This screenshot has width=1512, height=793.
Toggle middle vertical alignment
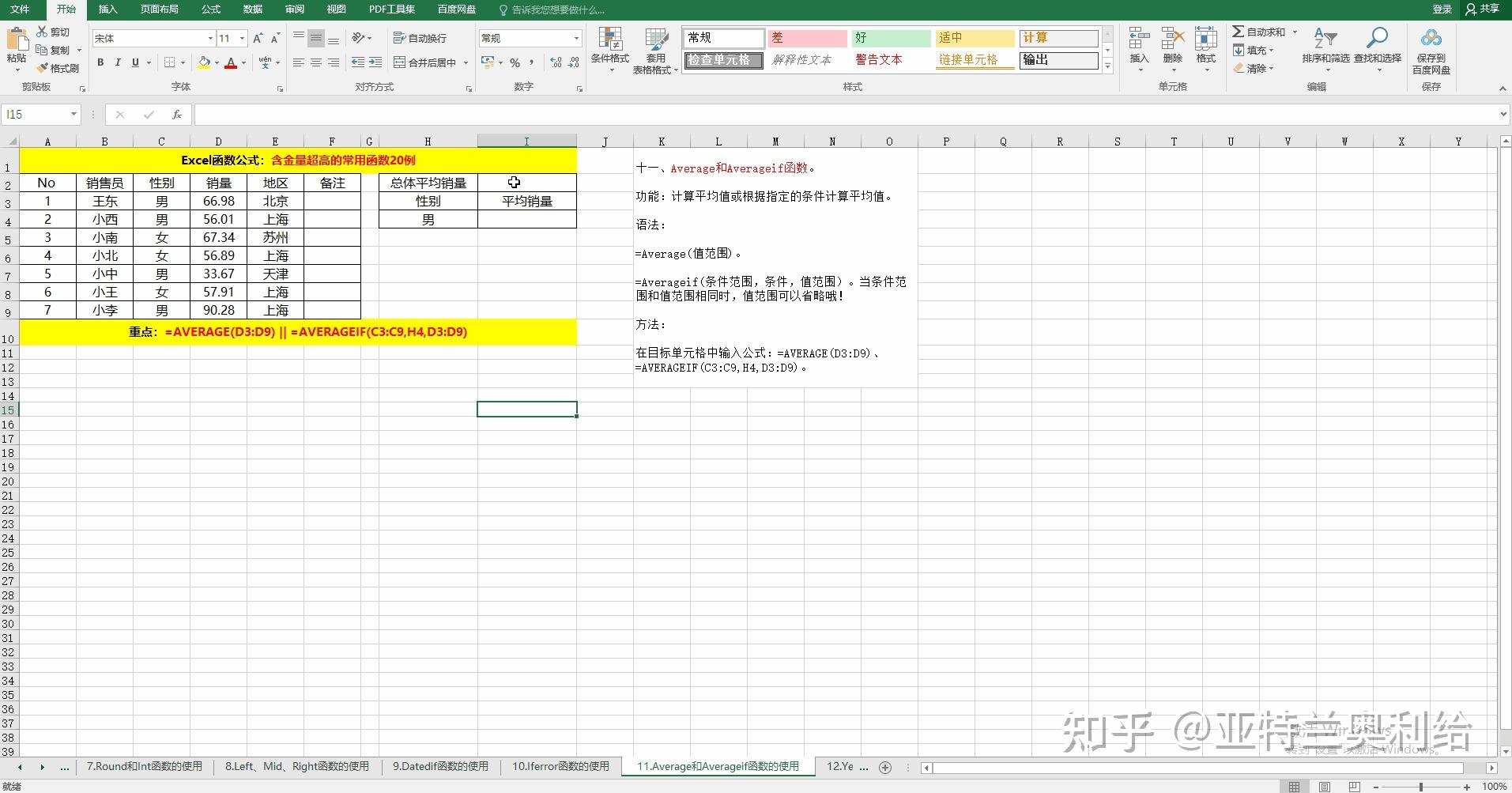(315, 38)
